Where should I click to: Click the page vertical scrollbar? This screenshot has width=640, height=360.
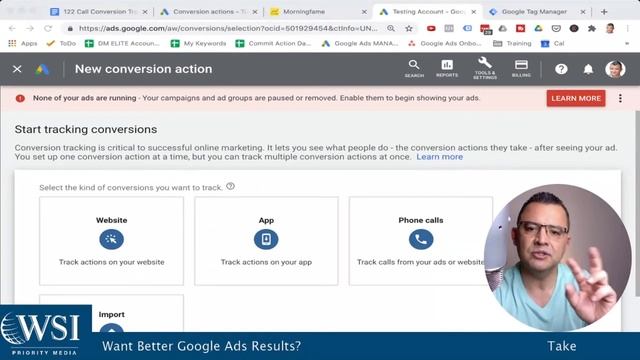click(637, 203)
